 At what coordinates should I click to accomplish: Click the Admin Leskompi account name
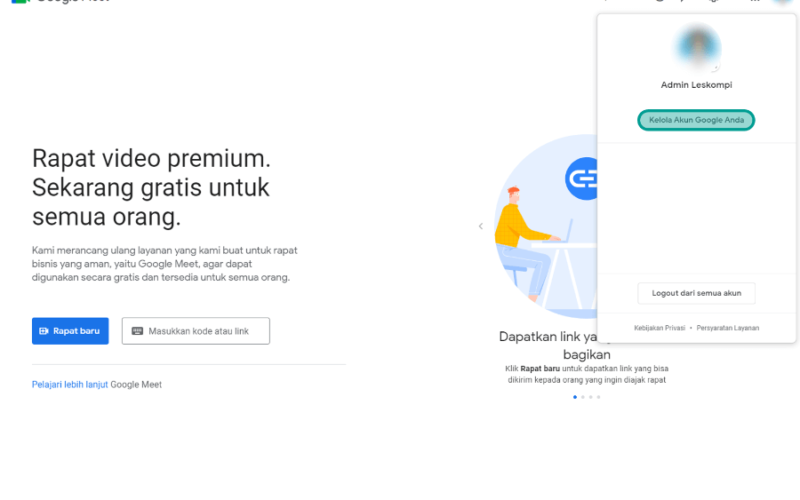pos(696,85)
